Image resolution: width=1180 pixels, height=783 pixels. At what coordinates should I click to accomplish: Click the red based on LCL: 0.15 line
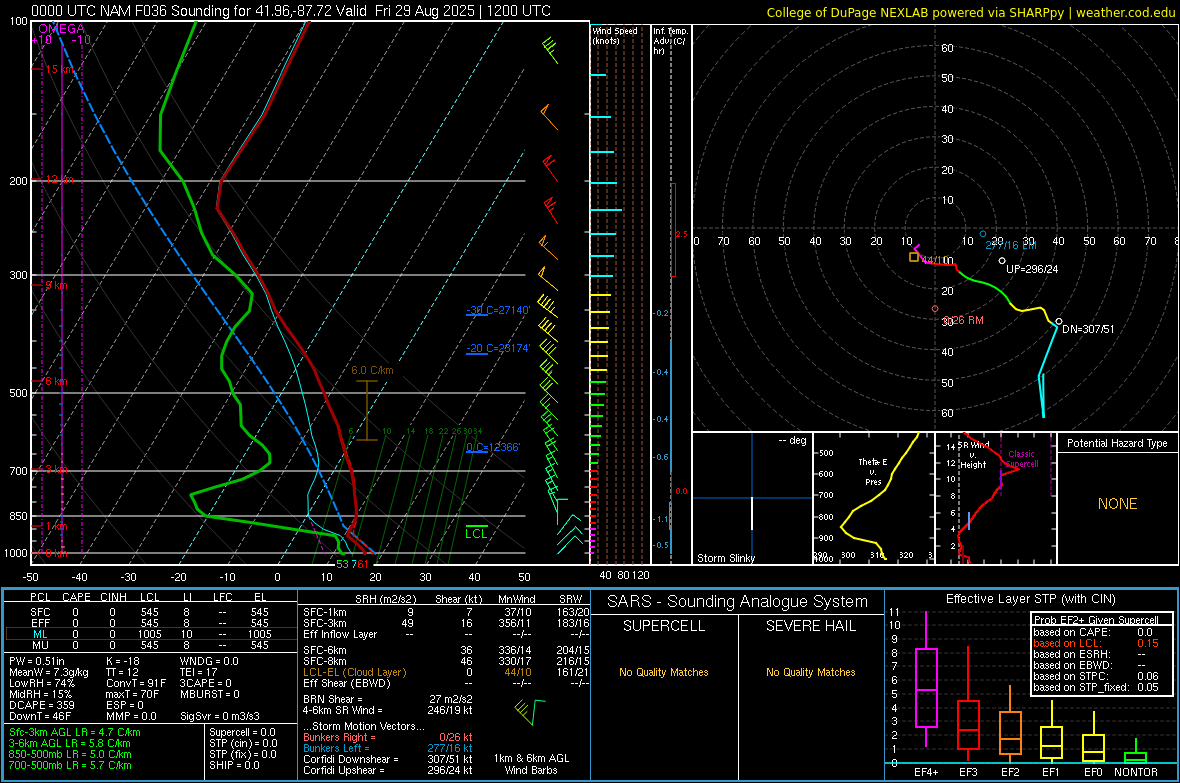[x=1096, y=643]
